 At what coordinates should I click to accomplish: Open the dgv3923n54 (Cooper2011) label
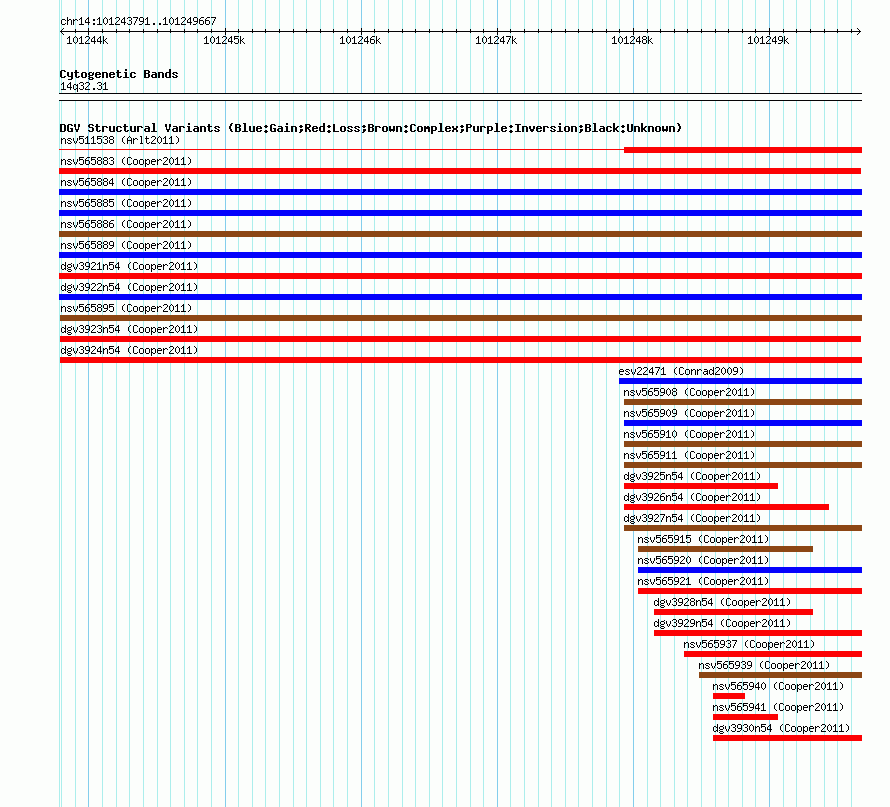tap(129, 329)
